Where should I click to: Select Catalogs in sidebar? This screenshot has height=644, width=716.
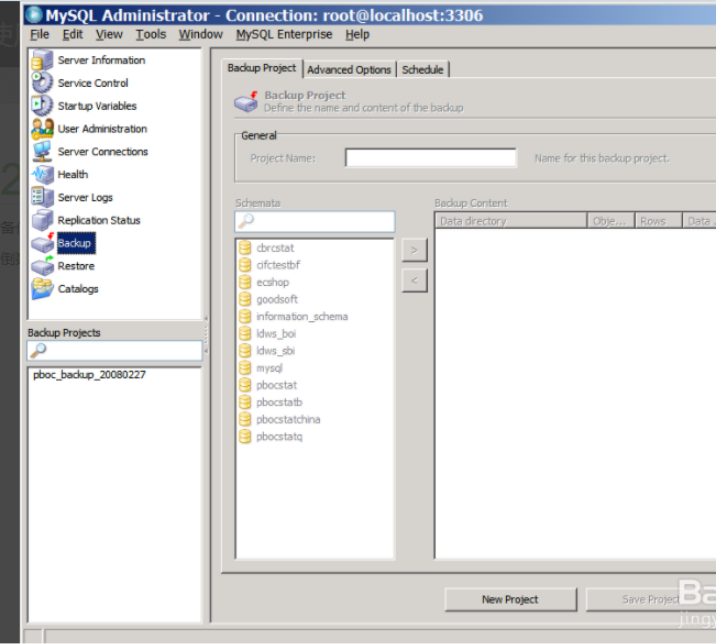click(x=78, y=289)
